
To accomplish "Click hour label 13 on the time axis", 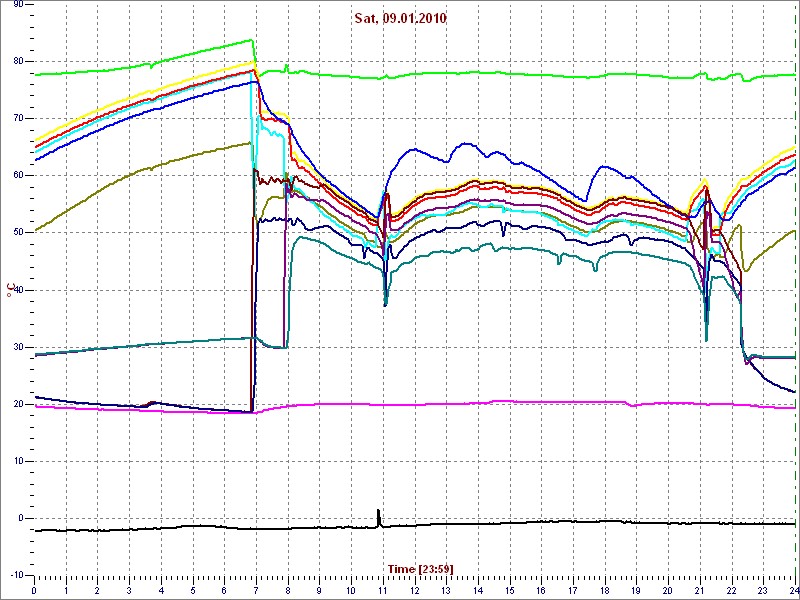I will (x=446, y=591).
